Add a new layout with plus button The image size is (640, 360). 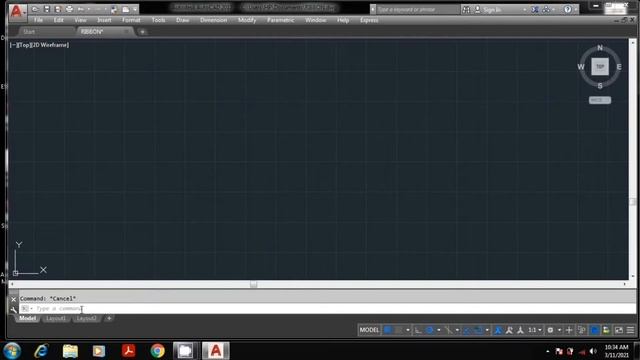coord(109,318)
